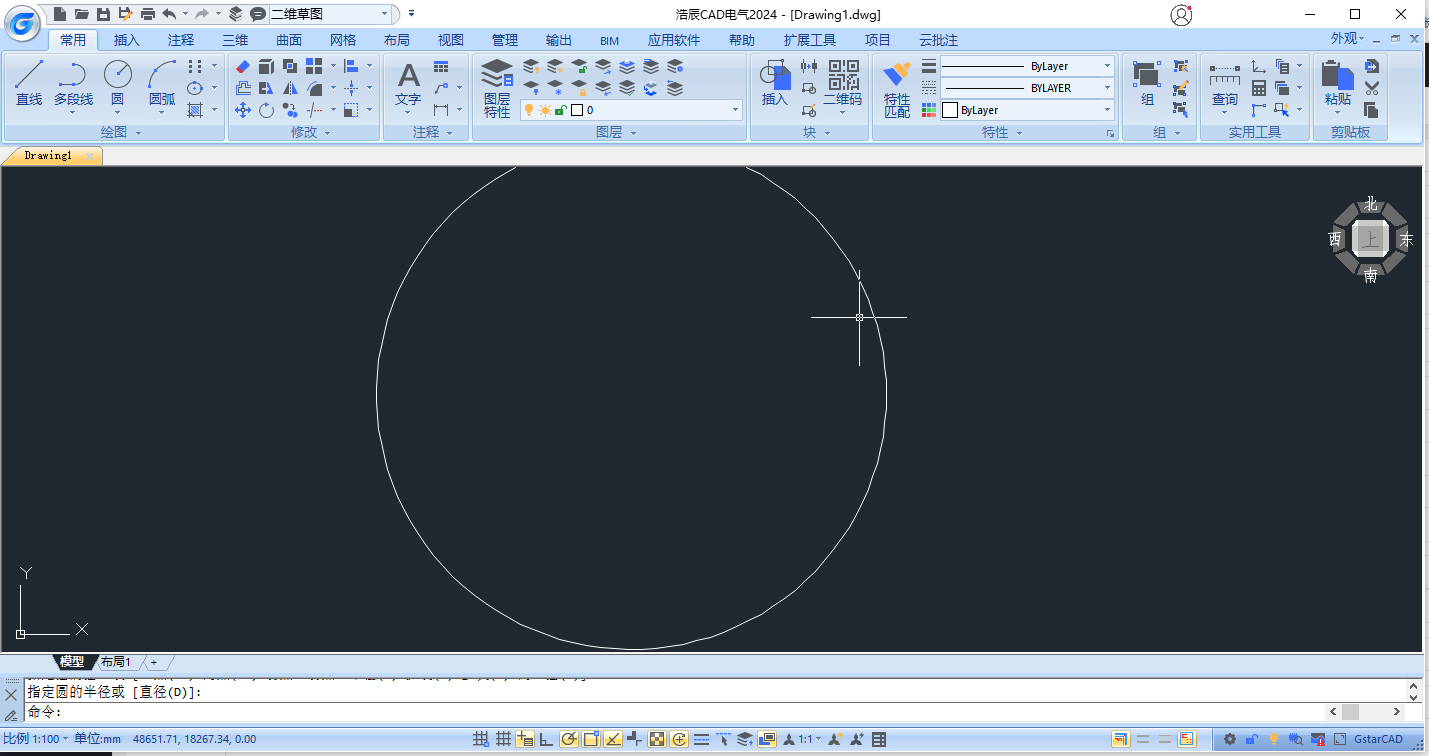This screenshot has width=1429, height=756.
Task: Click the 插入 block insert icon
Action: (775, 84)
